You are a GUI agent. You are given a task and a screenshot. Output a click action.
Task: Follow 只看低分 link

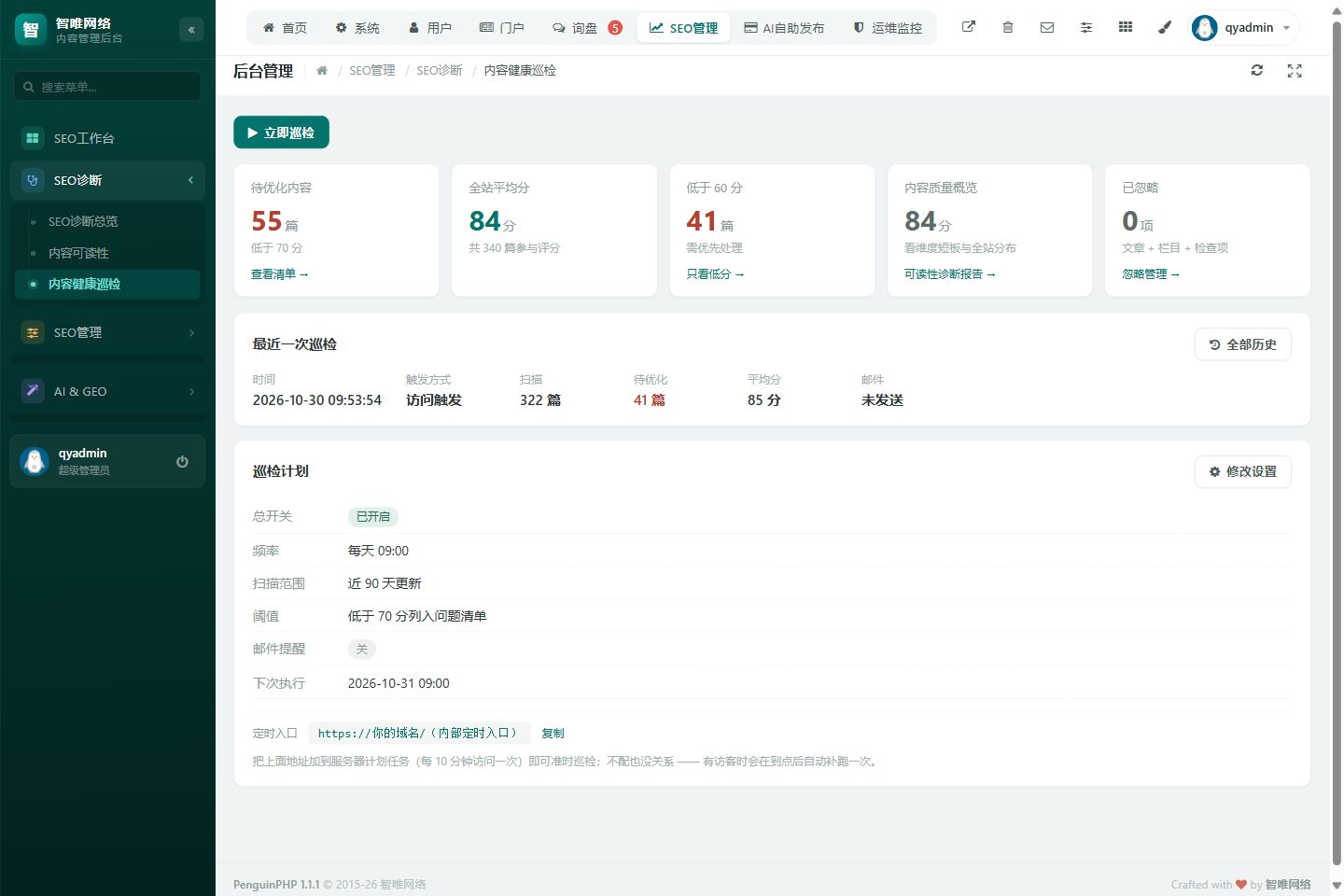click(715, 274)
